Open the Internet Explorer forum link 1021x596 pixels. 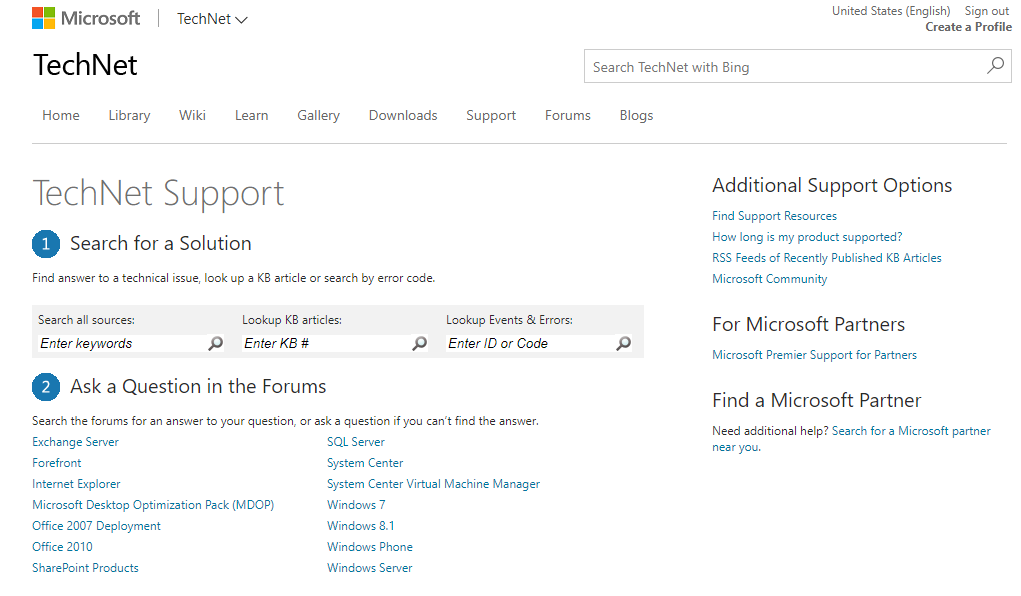76,483
